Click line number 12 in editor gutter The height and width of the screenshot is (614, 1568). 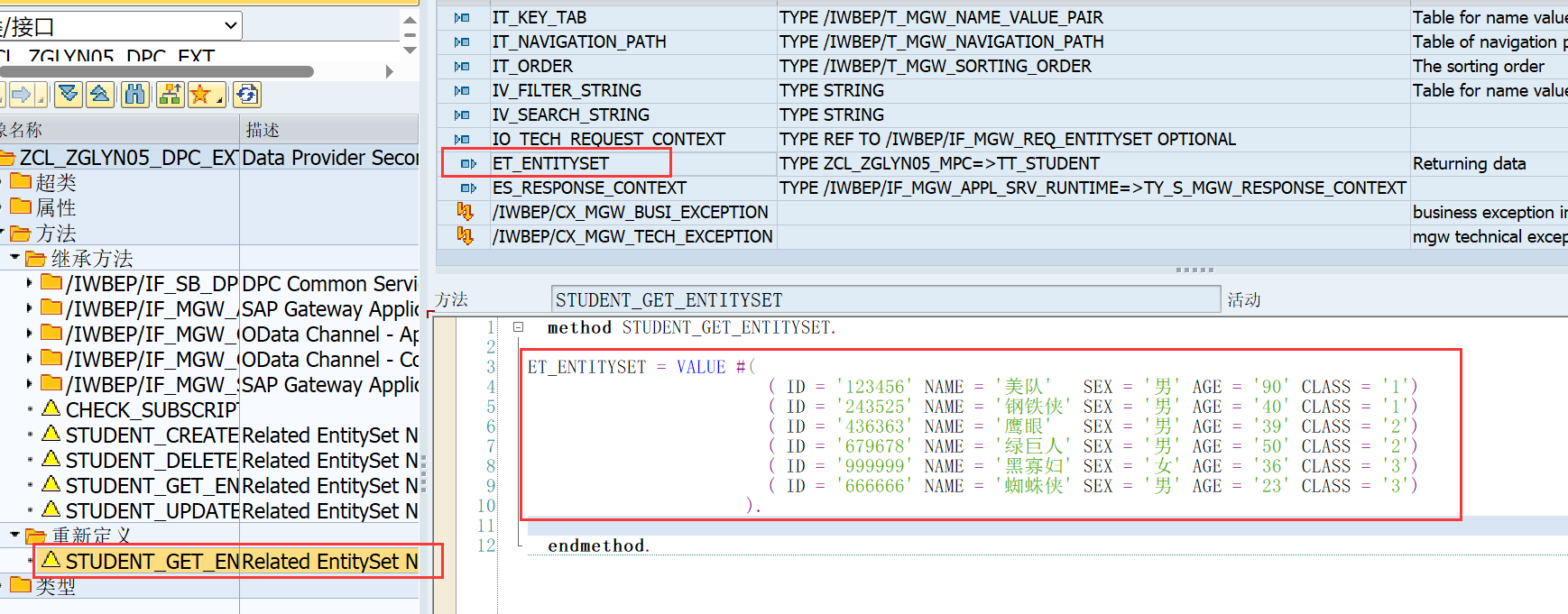[486, 545]
